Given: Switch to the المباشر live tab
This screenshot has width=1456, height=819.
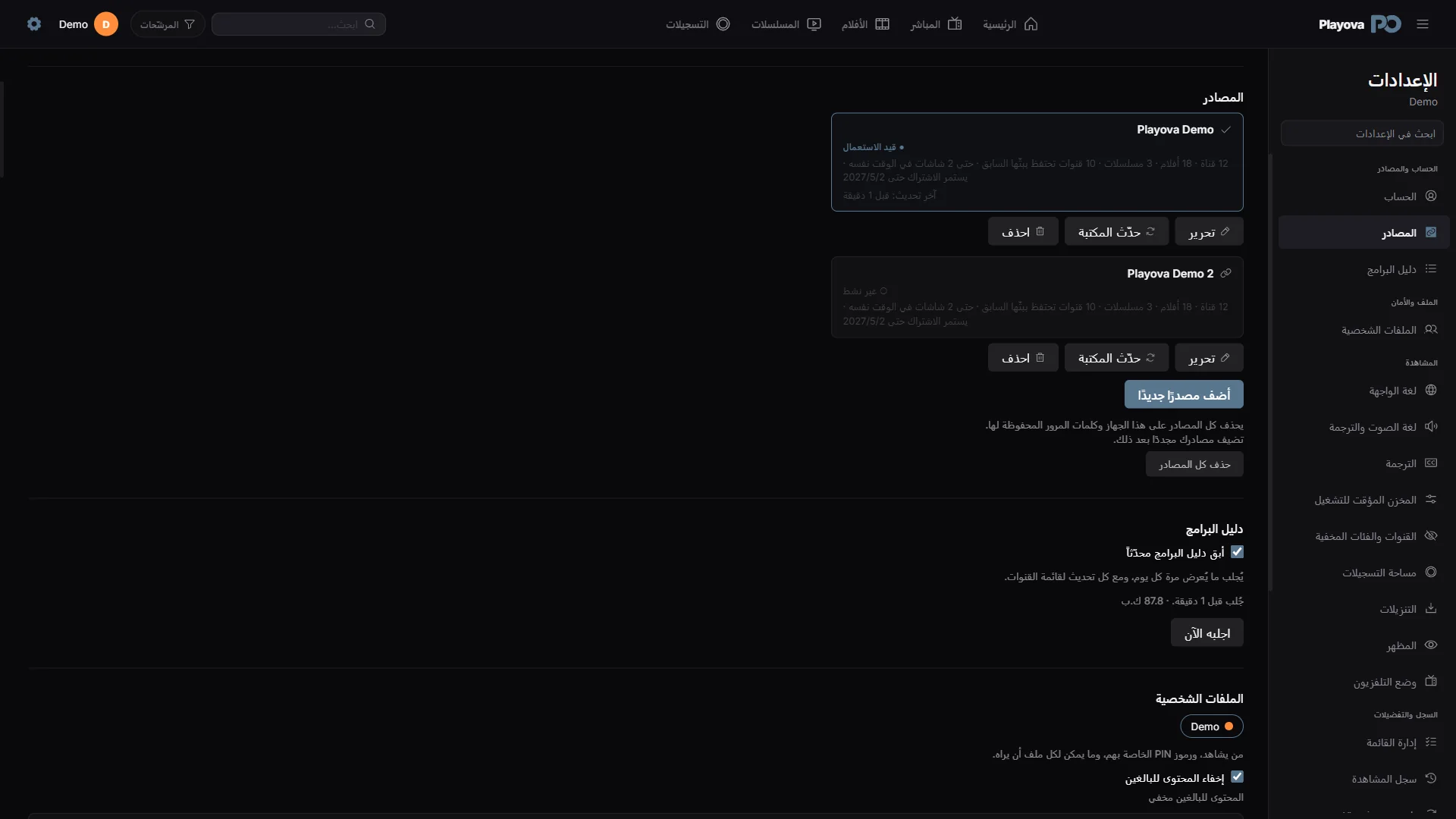Looking at the screenshot, I should 936,24.
